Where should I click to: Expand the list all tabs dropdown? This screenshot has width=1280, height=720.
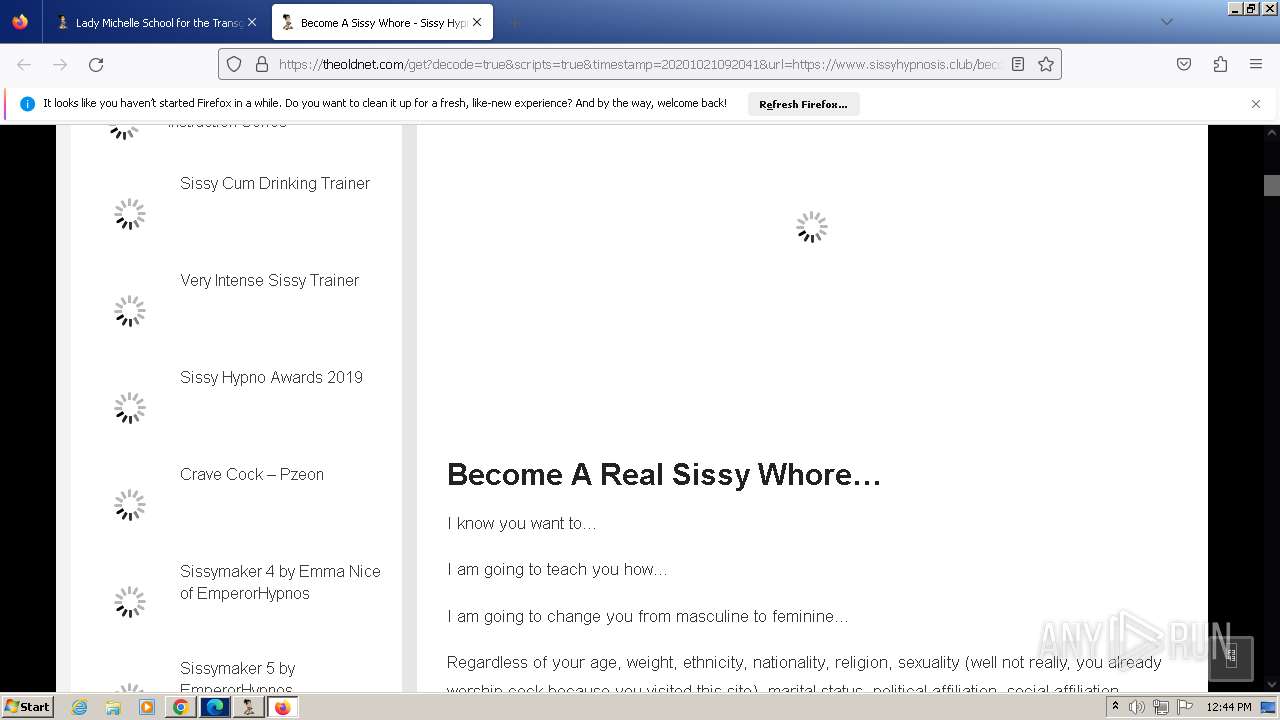point(1166,22)
